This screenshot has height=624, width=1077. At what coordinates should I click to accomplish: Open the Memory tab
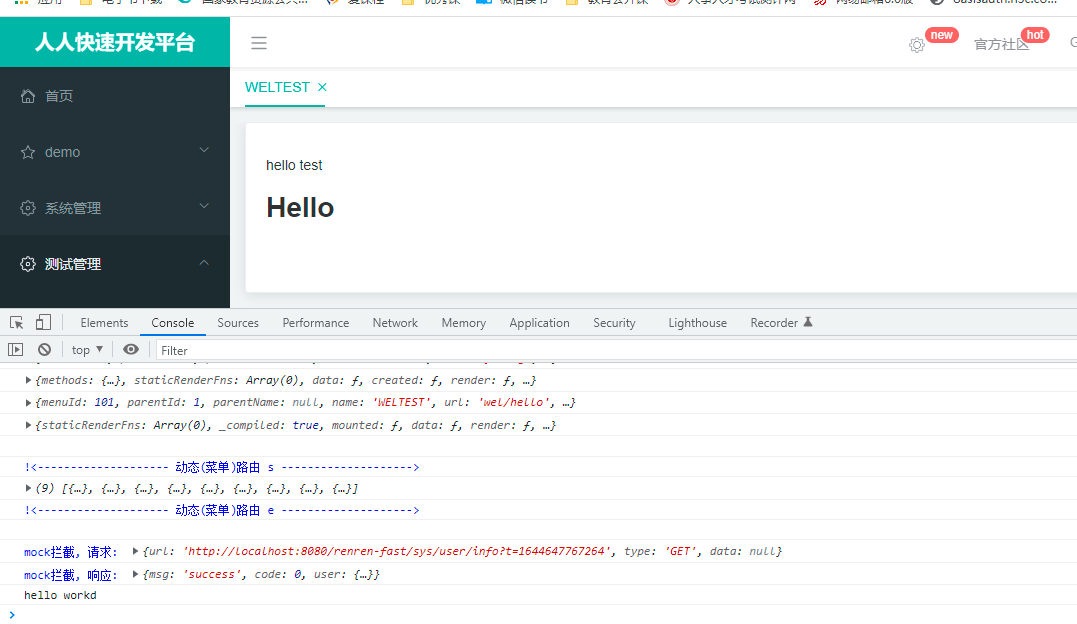464,323
